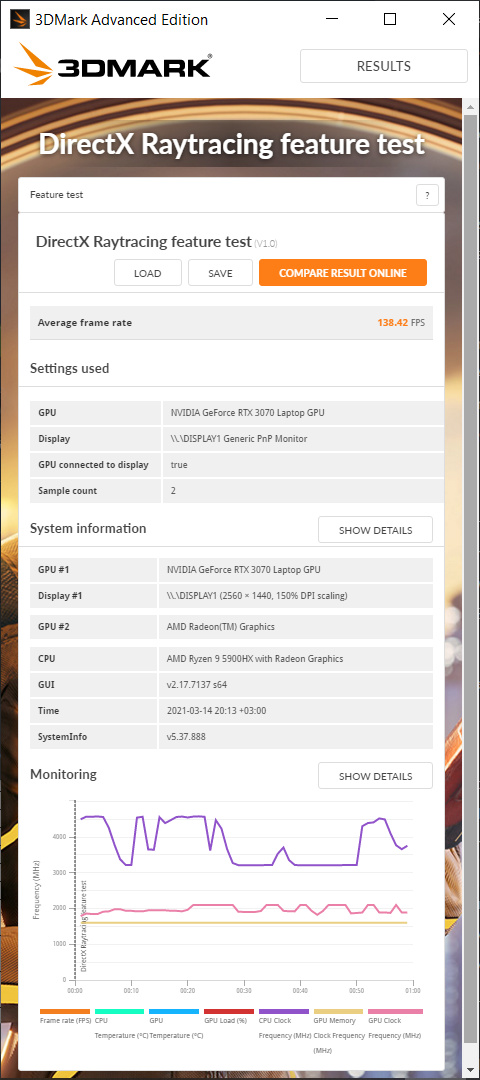480x1080 pixels.
Task: Show details for System information
Action: 375,530
